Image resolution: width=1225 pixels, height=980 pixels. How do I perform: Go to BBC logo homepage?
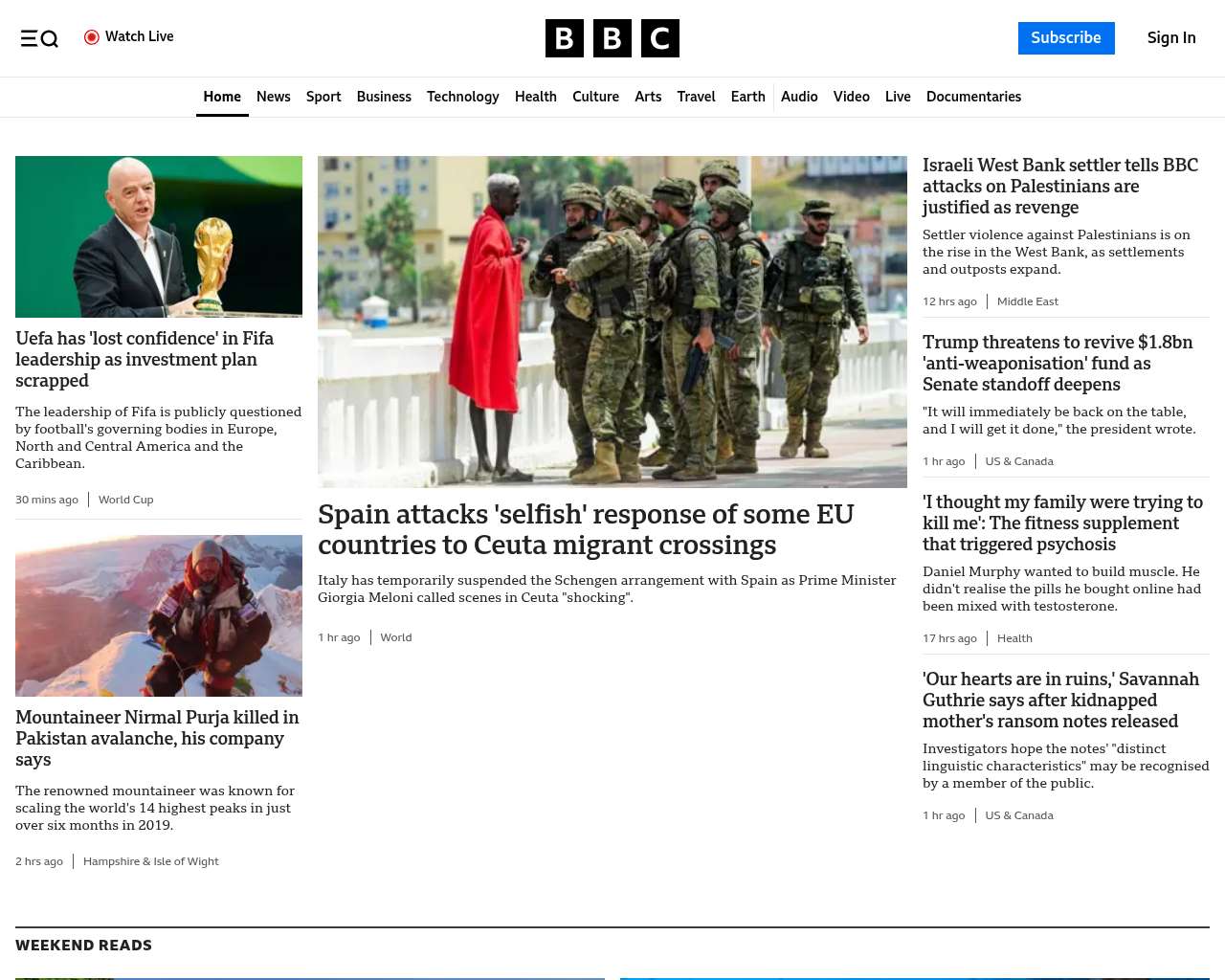[x=612, y=38]
